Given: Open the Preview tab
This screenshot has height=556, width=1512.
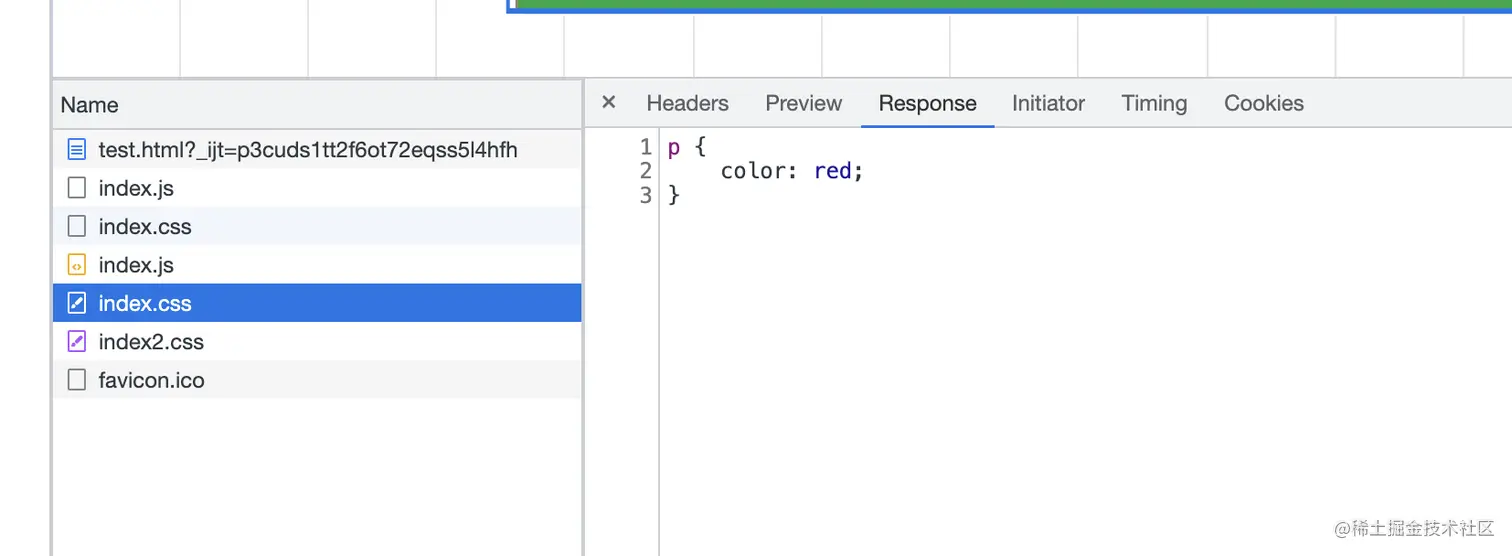Looking at the screenshot, I should pos(803,103).
